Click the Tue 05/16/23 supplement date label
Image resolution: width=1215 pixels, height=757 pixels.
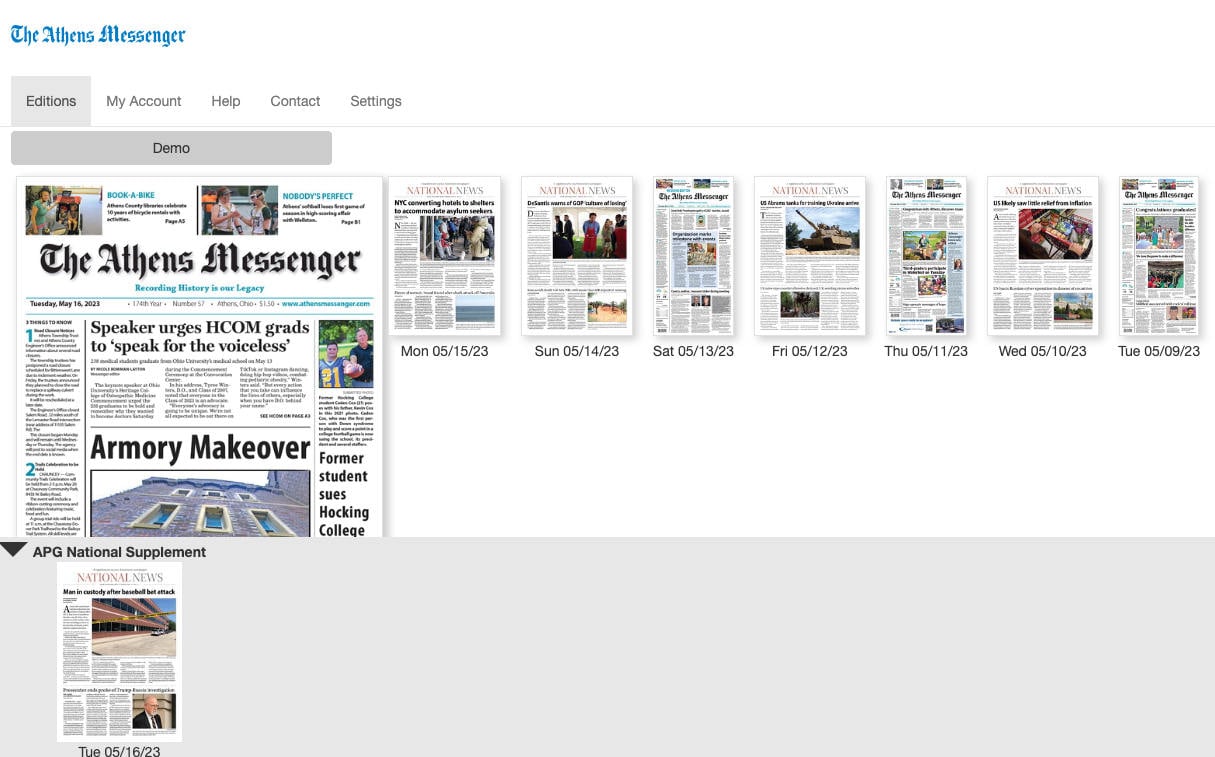tap(119, 750)
